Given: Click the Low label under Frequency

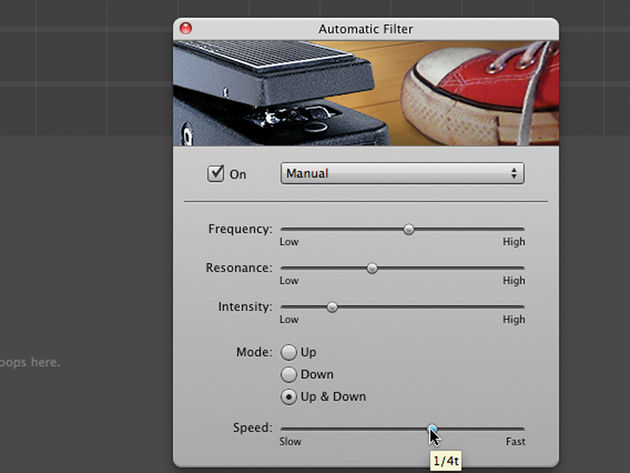Looking at the screenshot, I should (x=289, y=242).
